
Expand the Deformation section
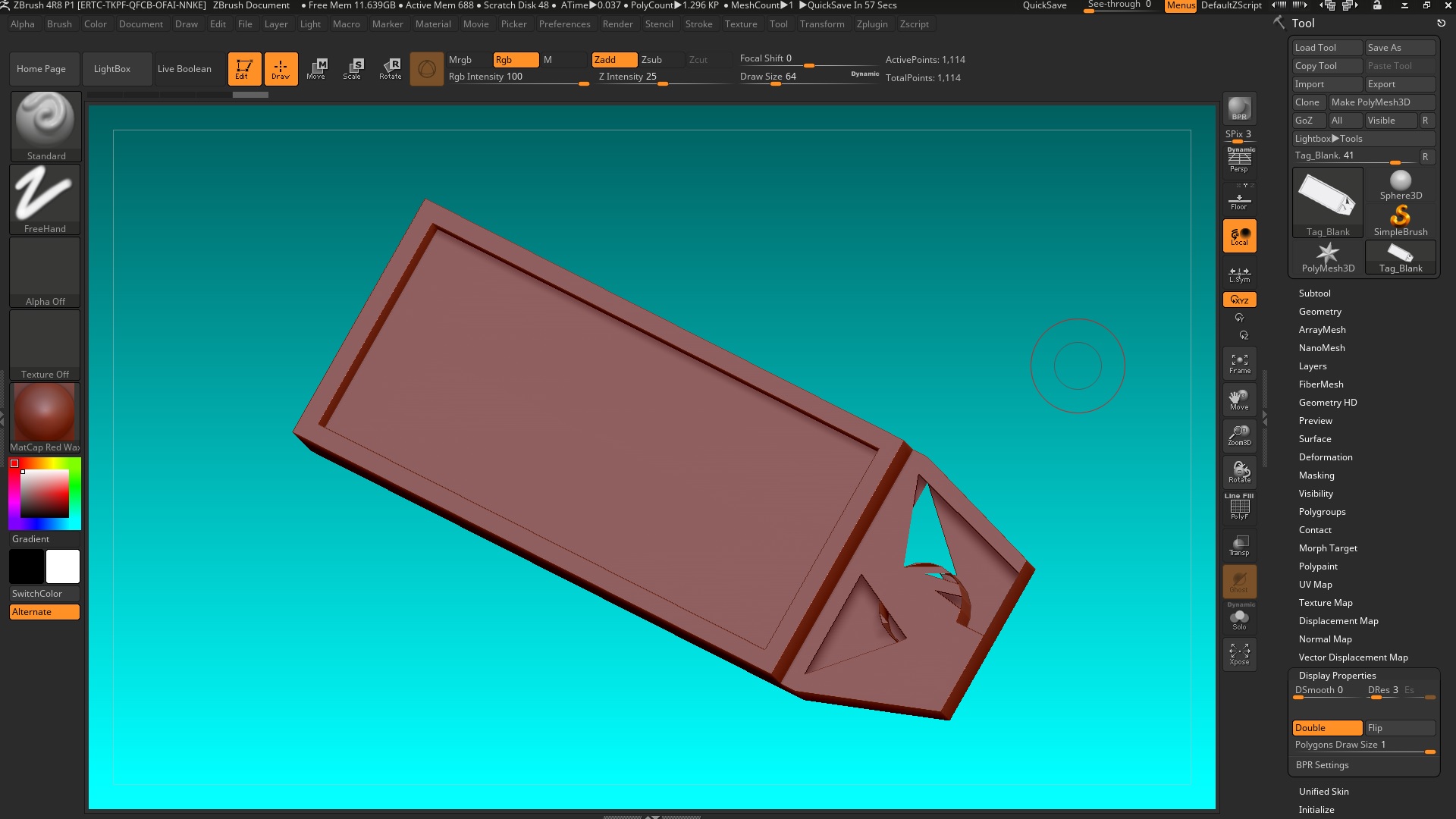pyautogui.click(x=1326, y=457)
